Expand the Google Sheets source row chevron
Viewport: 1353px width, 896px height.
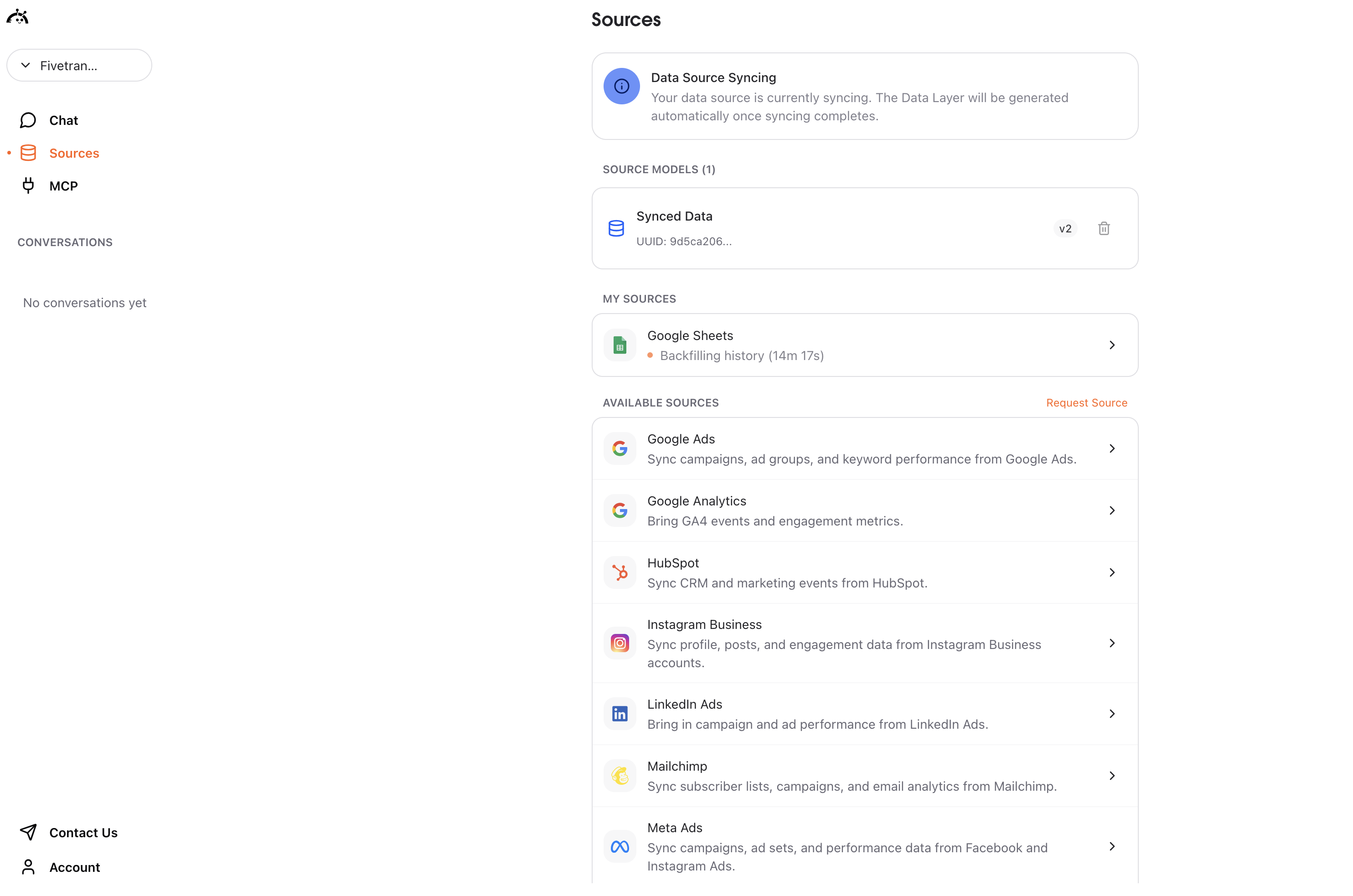point(1112,345)
